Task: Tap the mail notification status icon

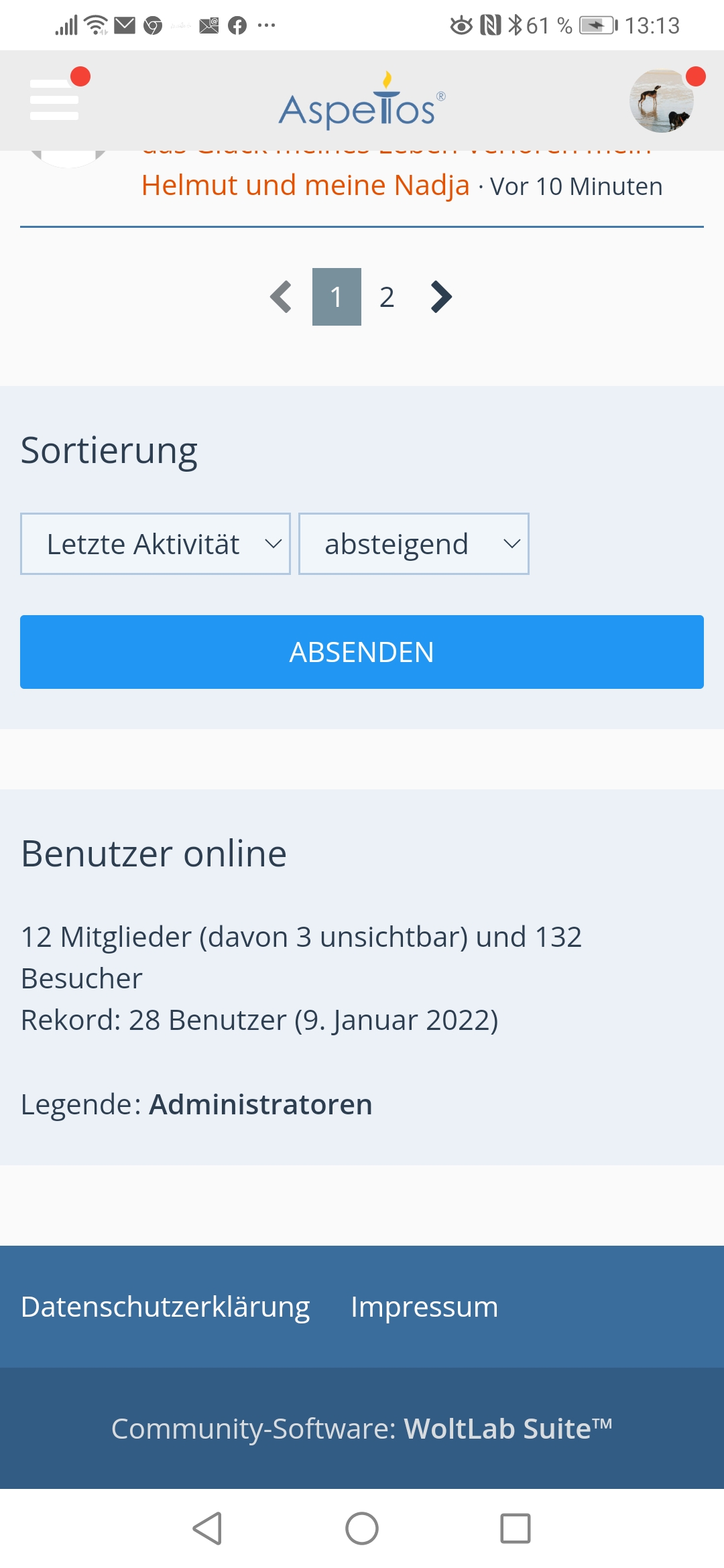Action: coord(125,25)
